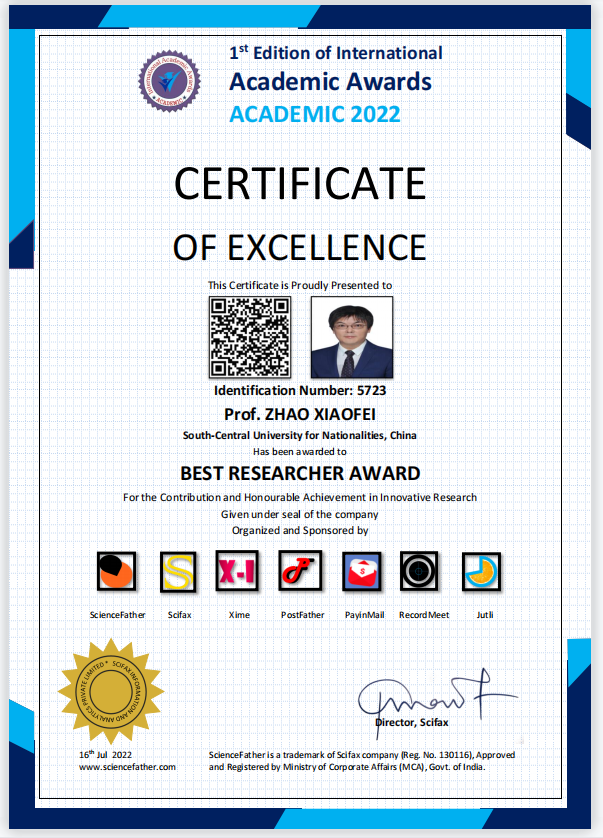Screen dimensions: 603x838
Task: Select the recipient portrait photo
Action: (x=351, y=337)
